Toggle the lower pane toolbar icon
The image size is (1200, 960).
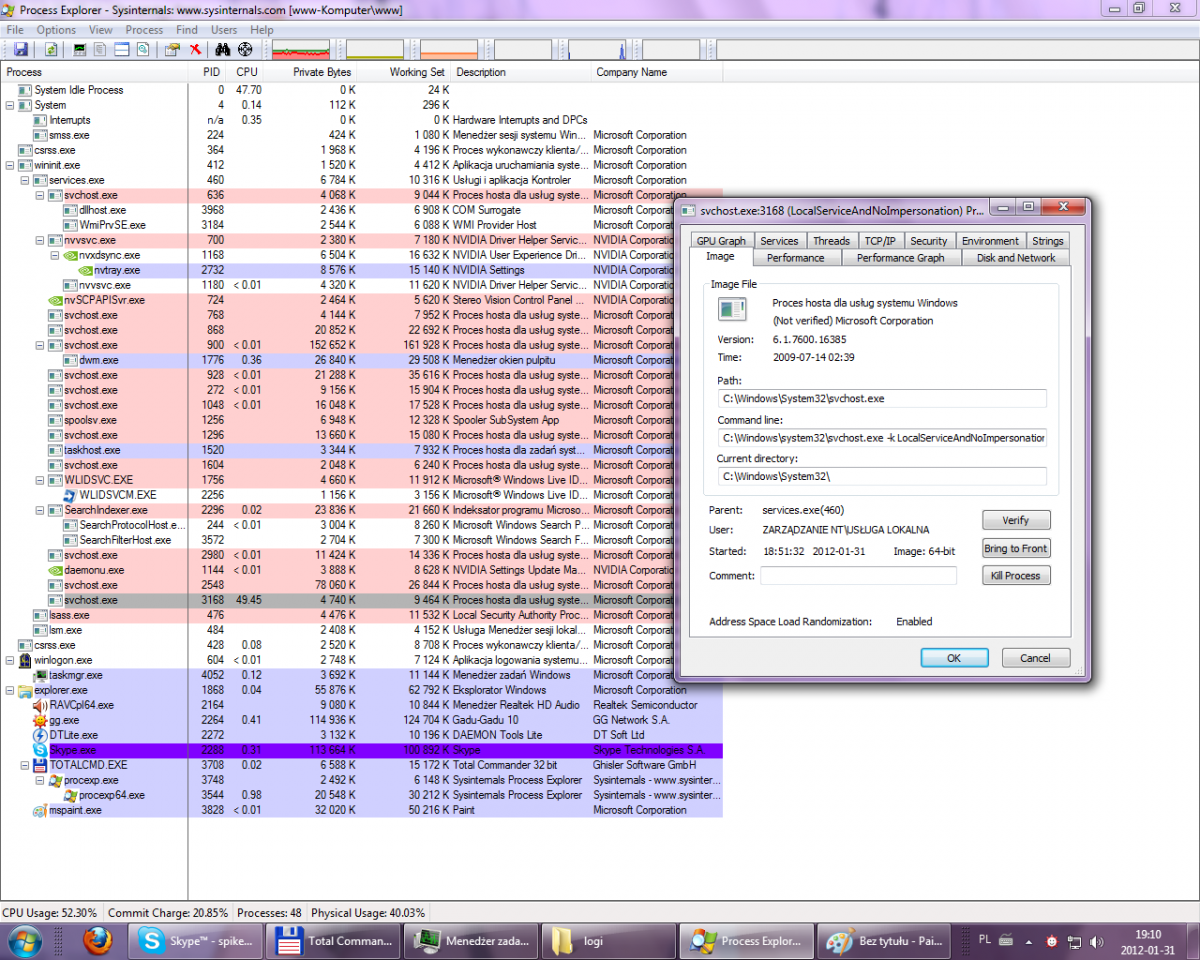click(x=122, y=49)
